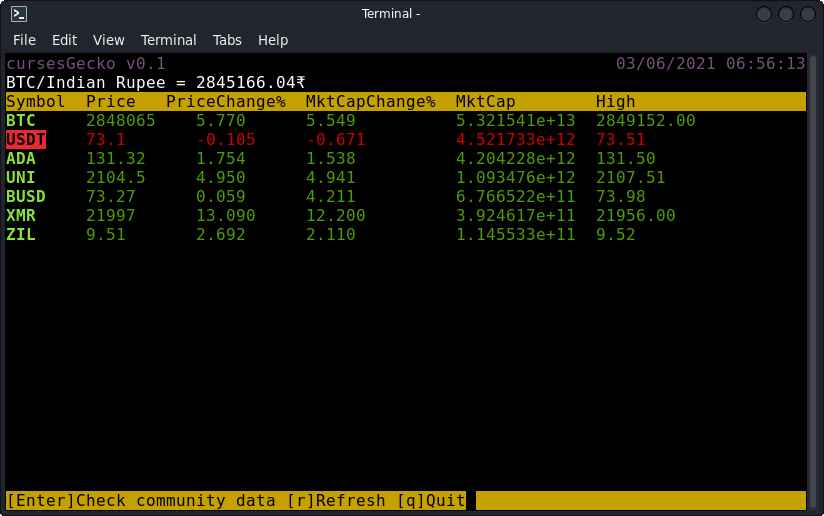
Task: Click USDT price change -0.105
Action: 226,139
